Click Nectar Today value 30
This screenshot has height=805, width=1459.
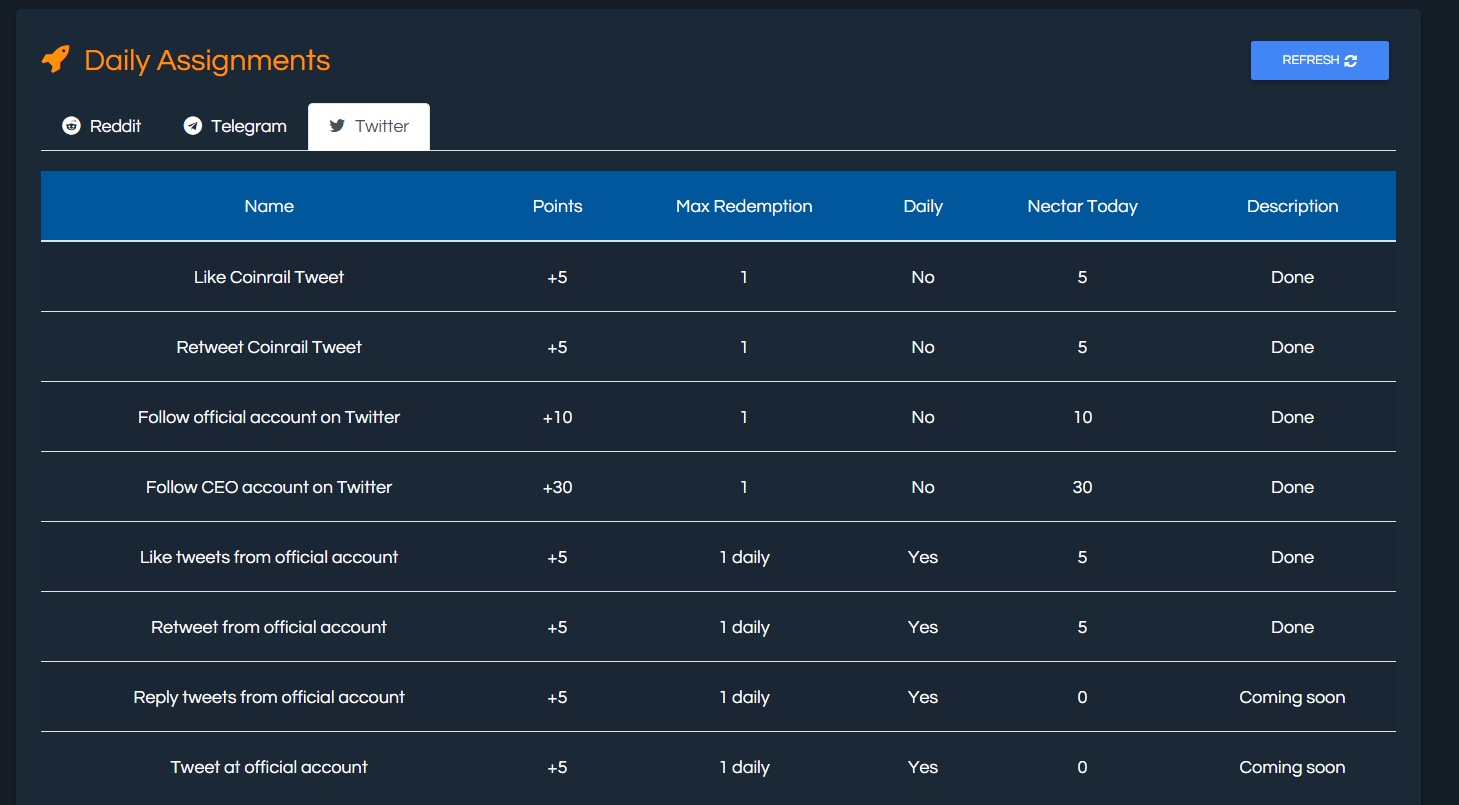pos(1082,487)
